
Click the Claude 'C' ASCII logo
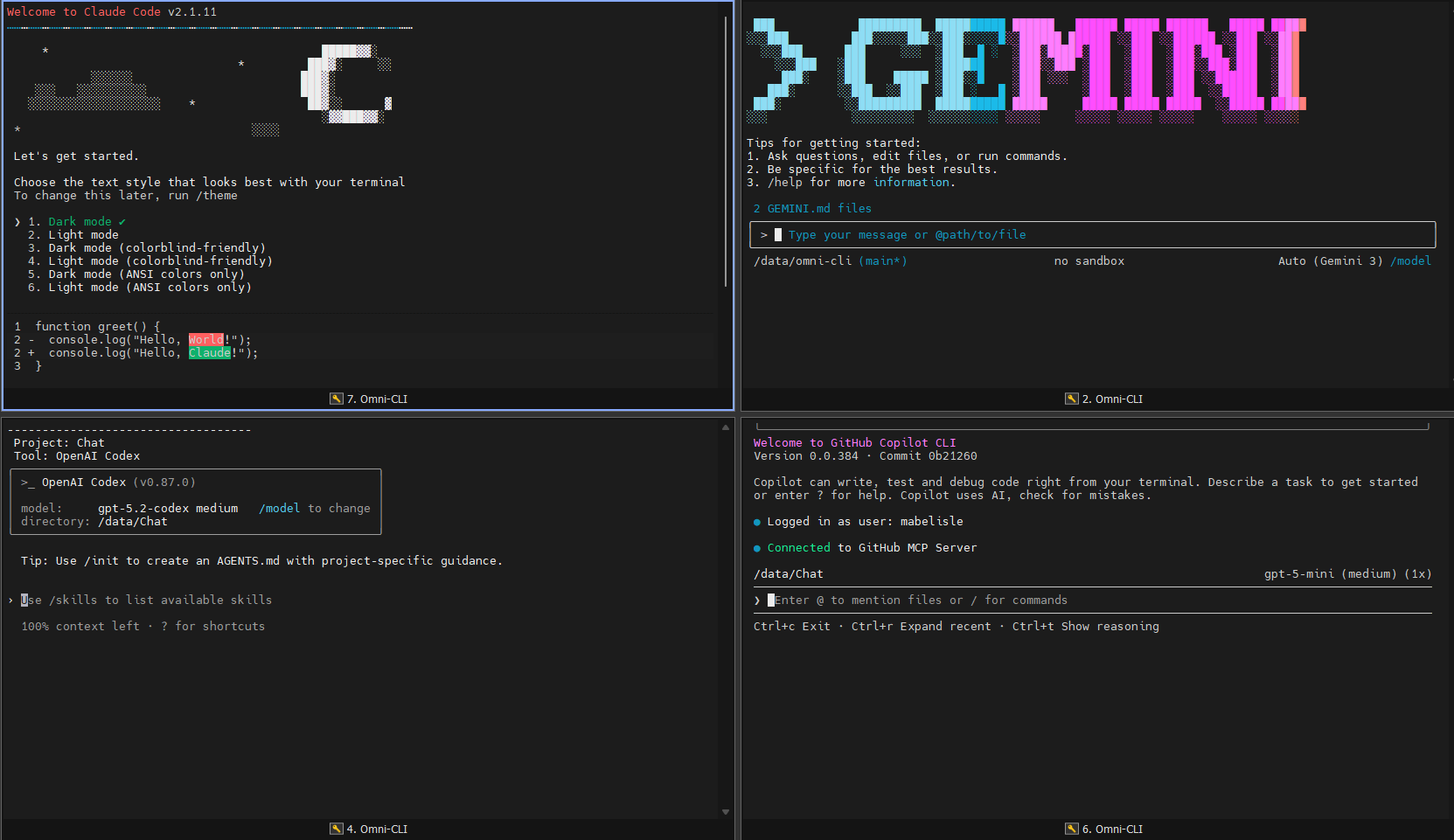pyautogui.click(x=346, y=84)
